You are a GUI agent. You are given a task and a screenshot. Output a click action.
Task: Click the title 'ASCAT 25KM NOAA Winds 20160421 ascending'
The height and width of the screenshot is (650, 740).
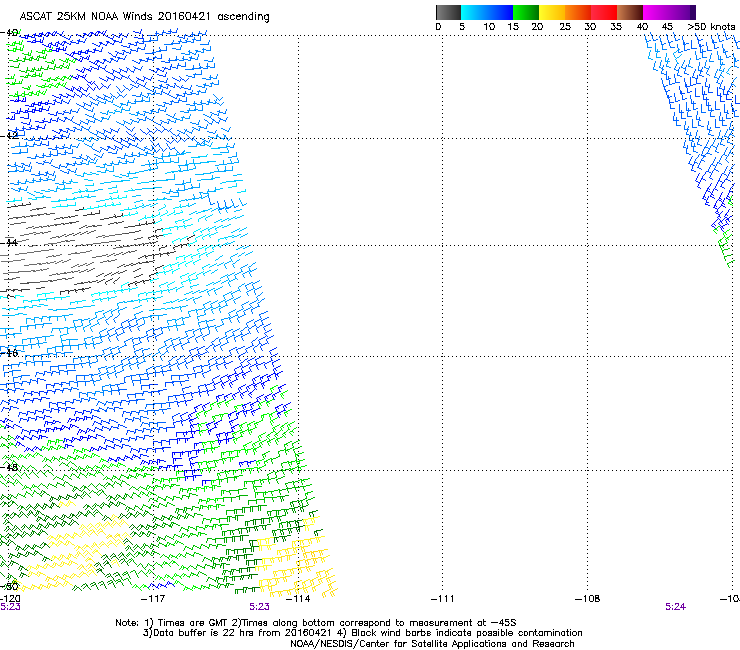click(144, 17)
